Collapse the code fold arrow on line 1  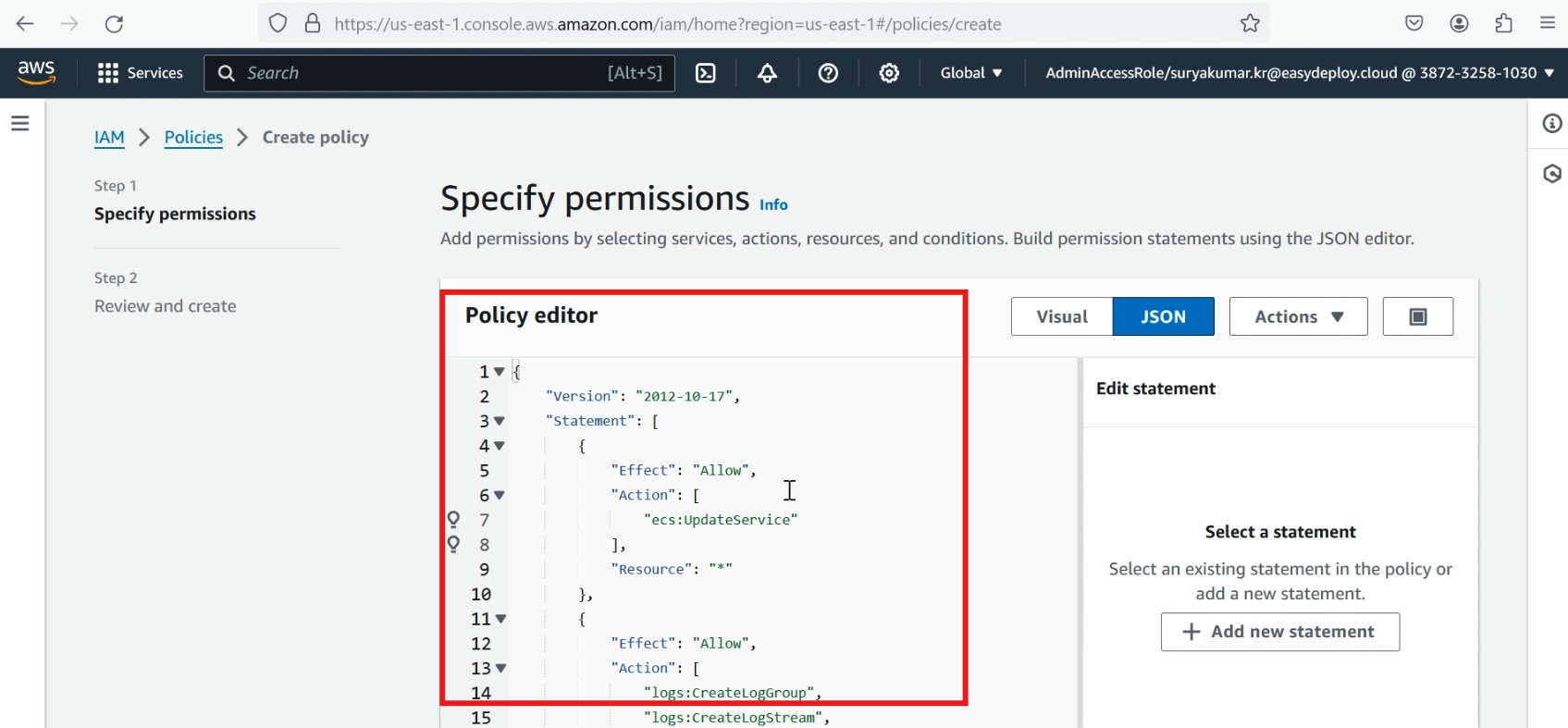[500, 372]
